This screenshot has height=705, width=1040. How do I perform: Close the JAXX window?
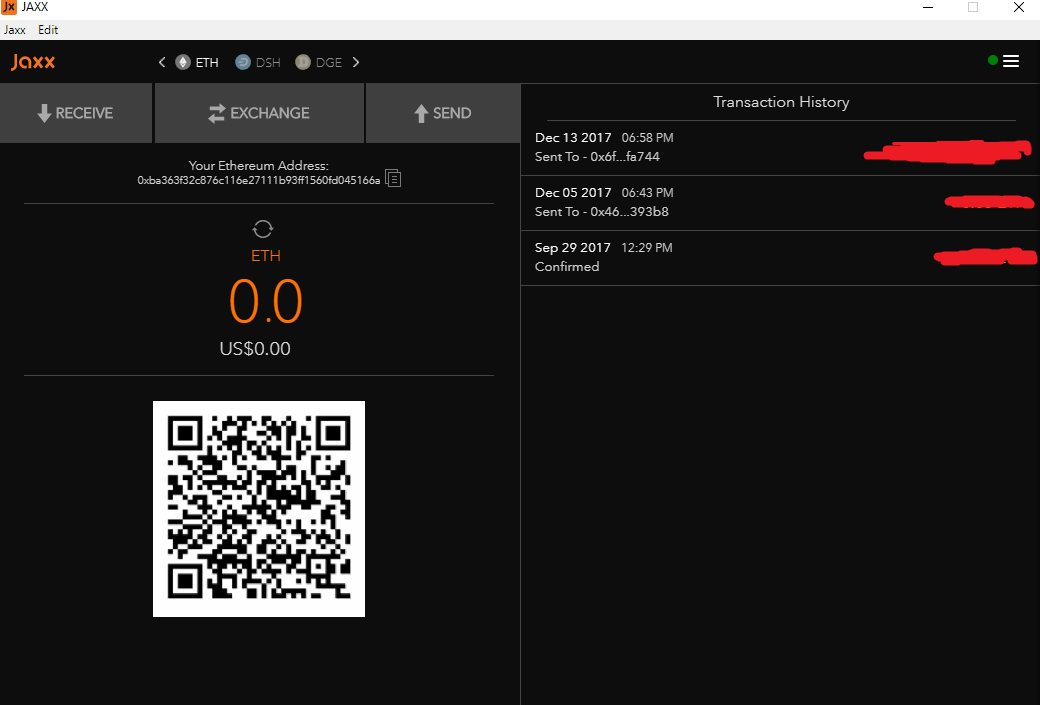[x=1019, y=7]
